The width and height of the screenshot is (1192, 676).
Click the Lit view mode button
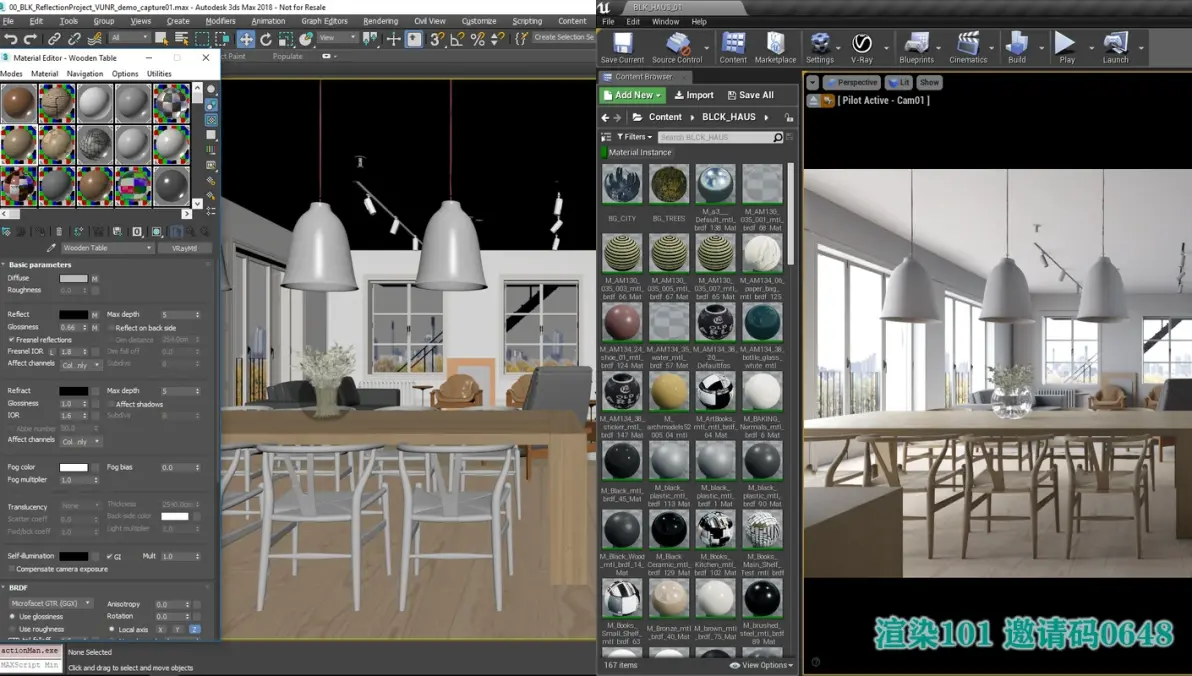(x=899, y=82)
